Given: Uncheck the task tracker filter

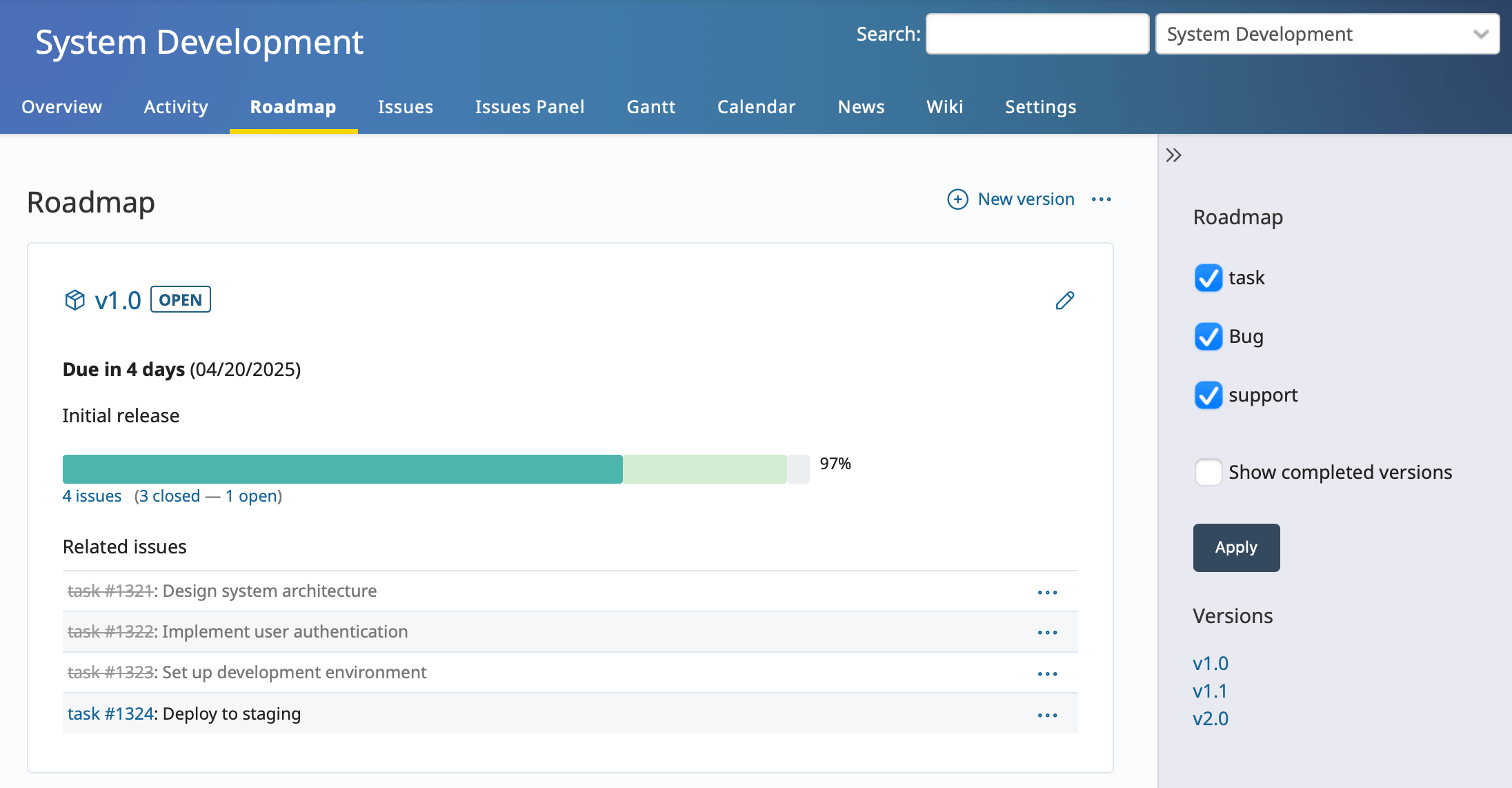Looking at the screenshot, I should [x=1208, y=279].
